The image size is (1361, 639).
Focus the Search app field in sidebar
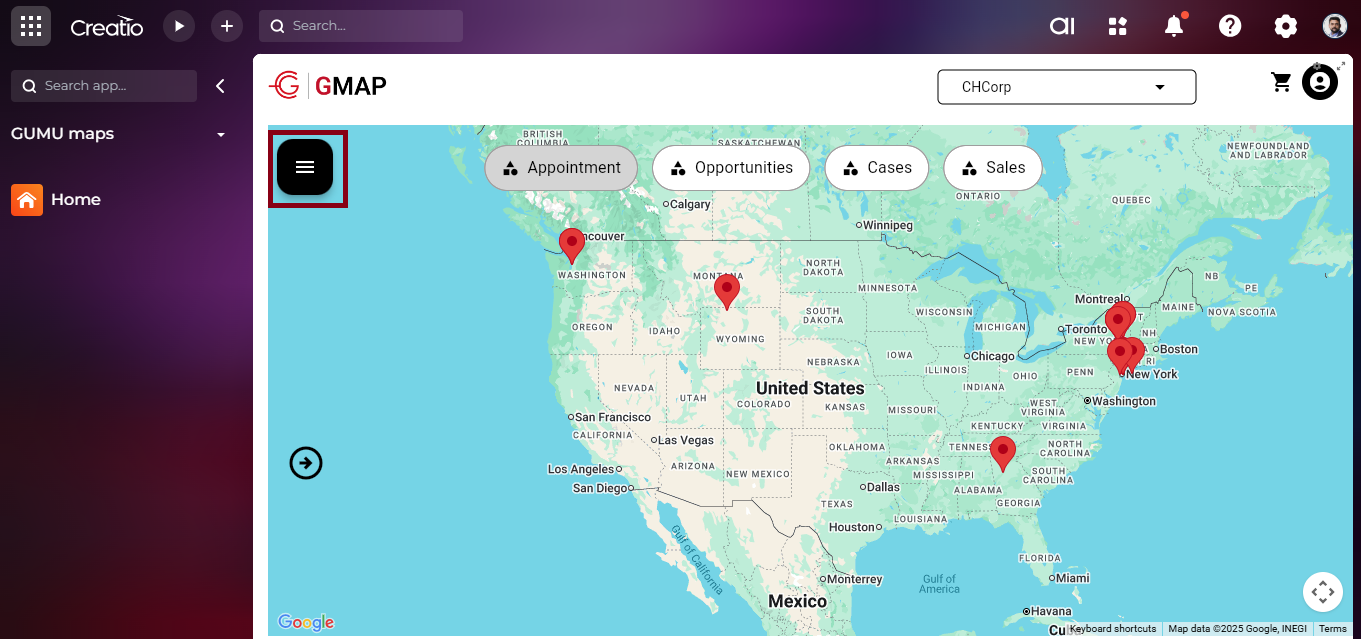click(x=104, y=86)
